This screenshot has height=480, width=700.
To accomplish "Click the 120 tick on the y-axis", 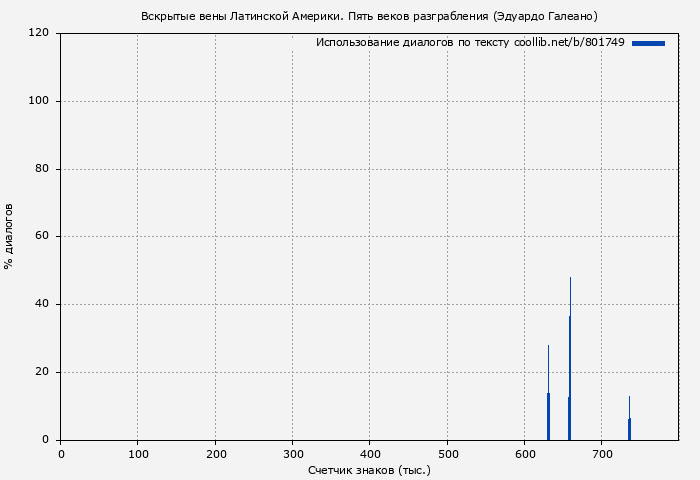I will tap(40, 33).
